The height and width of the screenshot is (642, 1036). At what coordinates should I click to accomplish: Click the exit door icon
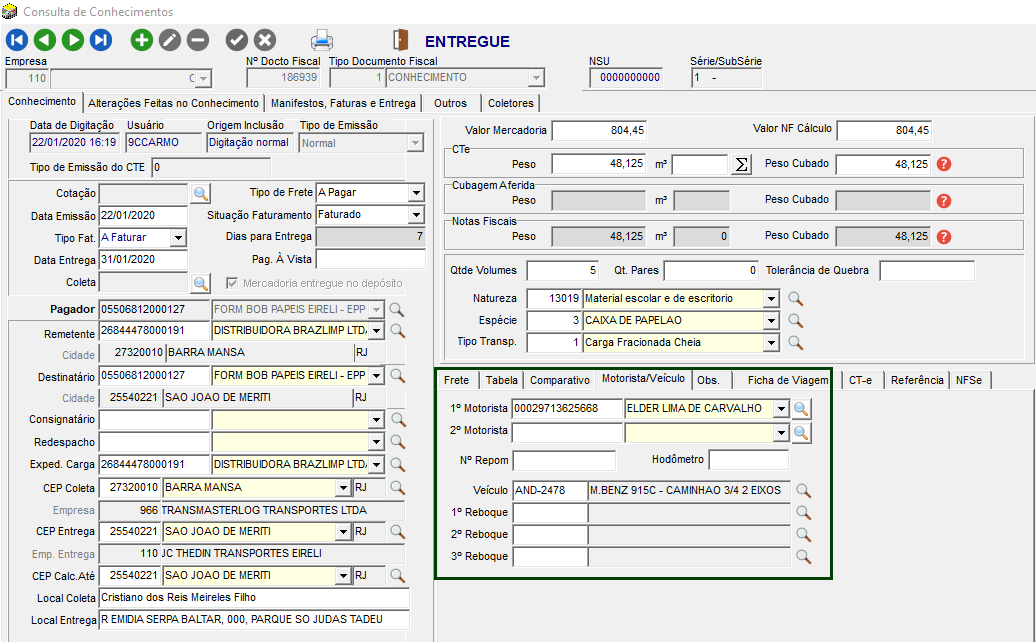(x=401, y=40)
